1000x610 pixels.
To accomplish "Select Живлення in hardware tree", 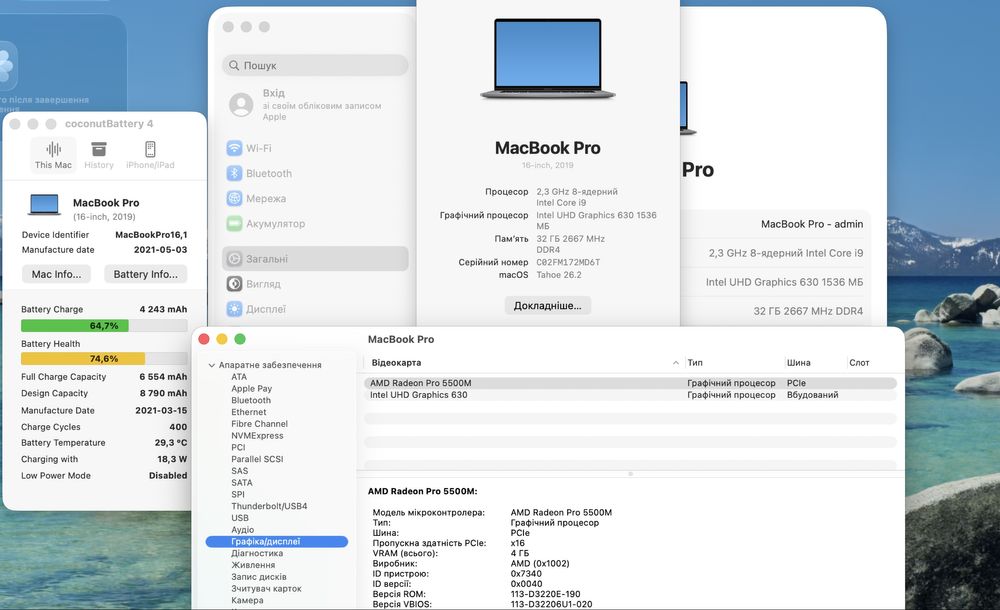I will pyautogui.click(x=253, y=565).
